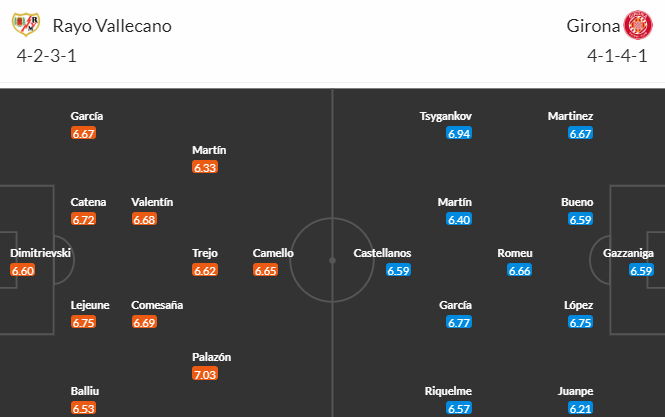Image resolution: width=665 pixels, height=417 pixels.
Task: Select Romeu in Girona's midfield
Action: pyautogui.click(x=514, y=253)
